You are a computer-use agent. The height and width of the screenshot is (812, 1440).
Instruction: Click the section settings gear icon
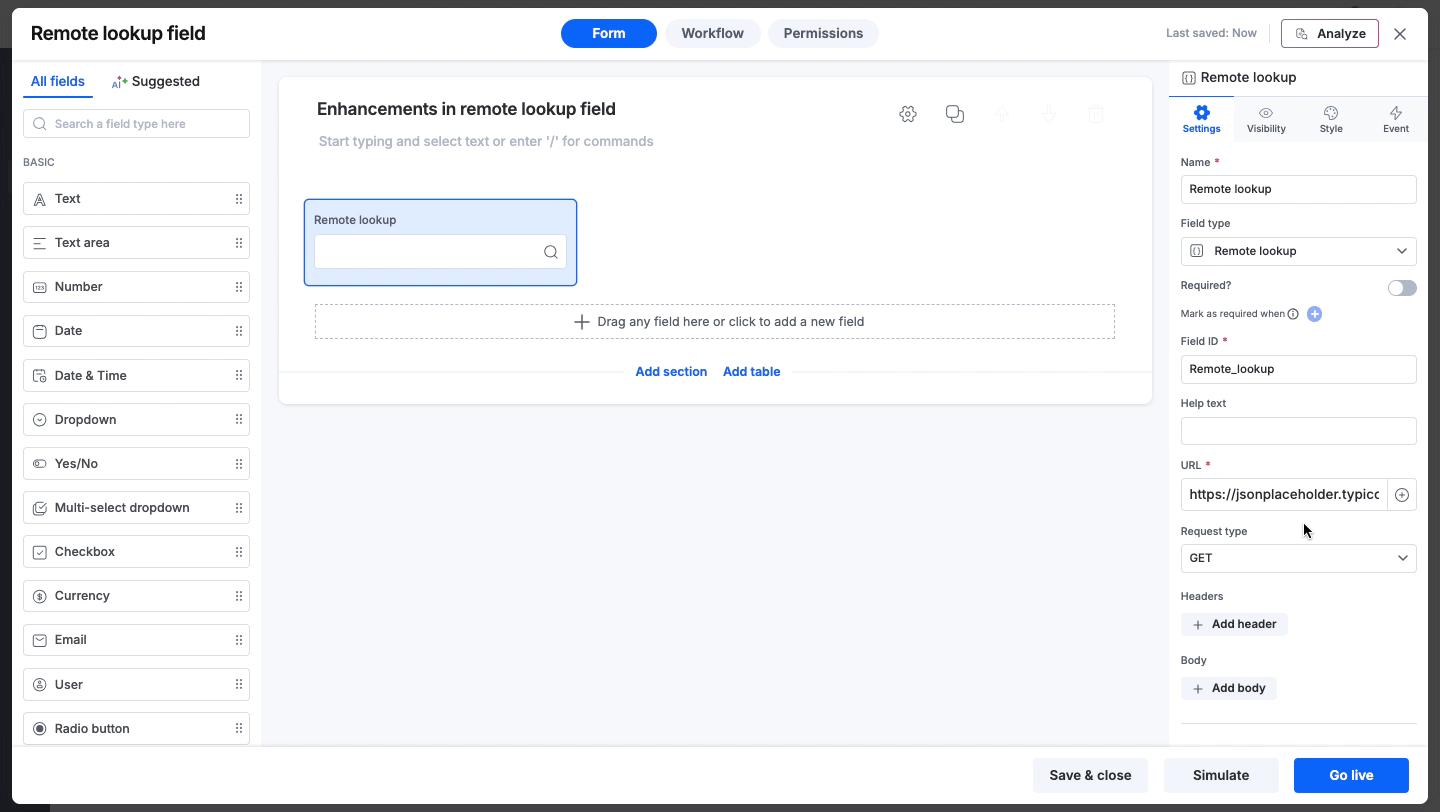coord(908,114)
